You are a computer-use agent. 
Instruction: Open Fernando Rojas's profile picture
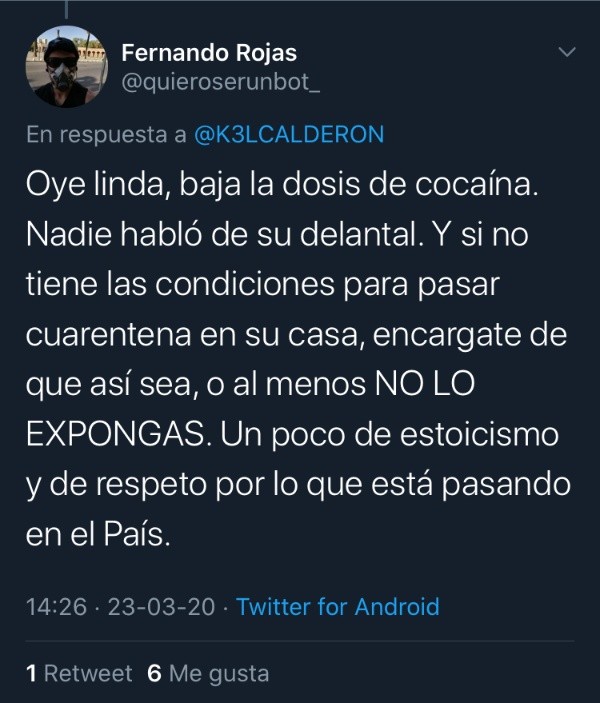[x=66, y=66]
